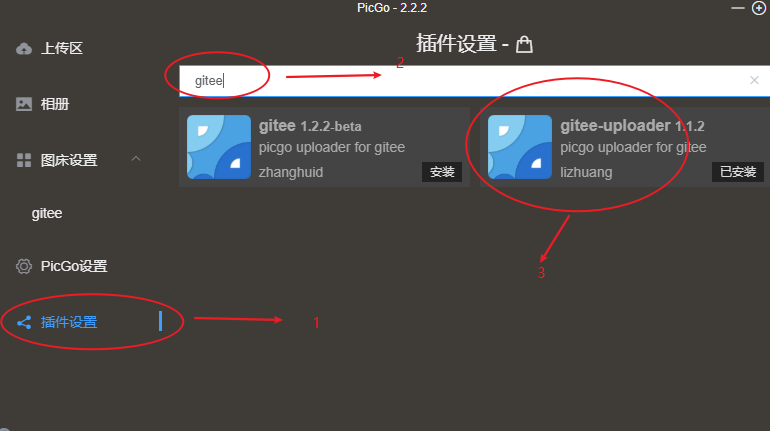Click the shopping bag icon beside title
770x431 pixels.
pos(524,44)
